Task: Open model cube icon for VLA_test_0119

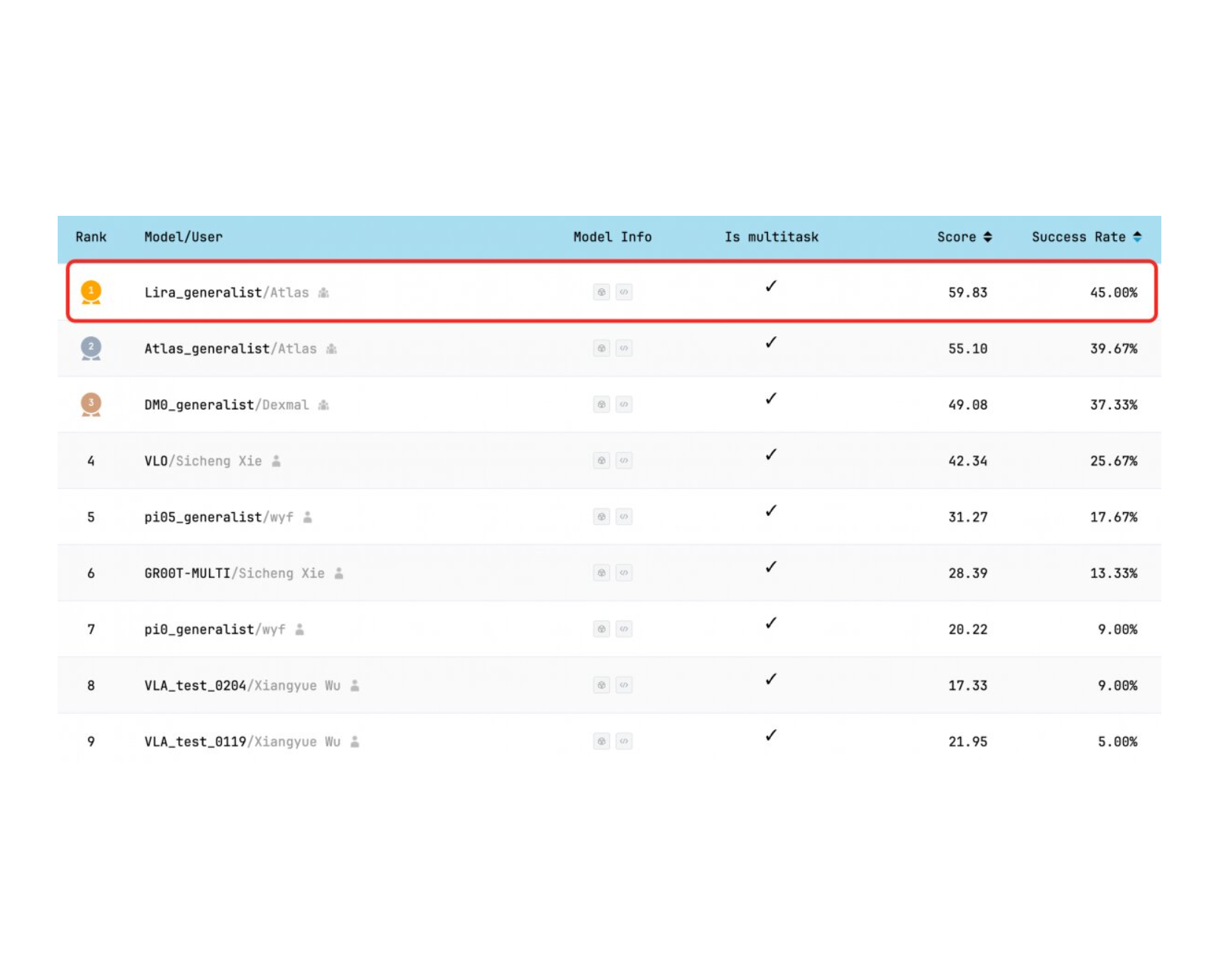Action: 602,741
